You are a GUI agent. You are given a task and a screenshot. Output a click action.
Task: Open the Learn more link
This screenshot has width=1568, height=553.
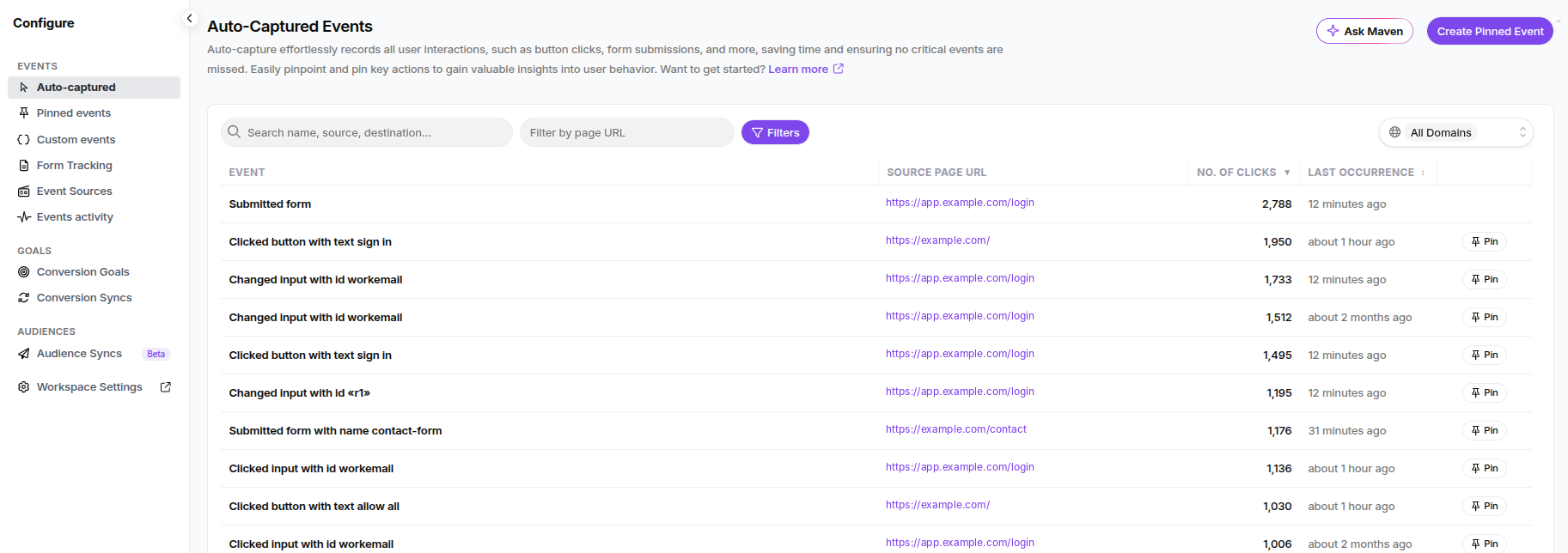pyautogui.click(x=806, y=70)
